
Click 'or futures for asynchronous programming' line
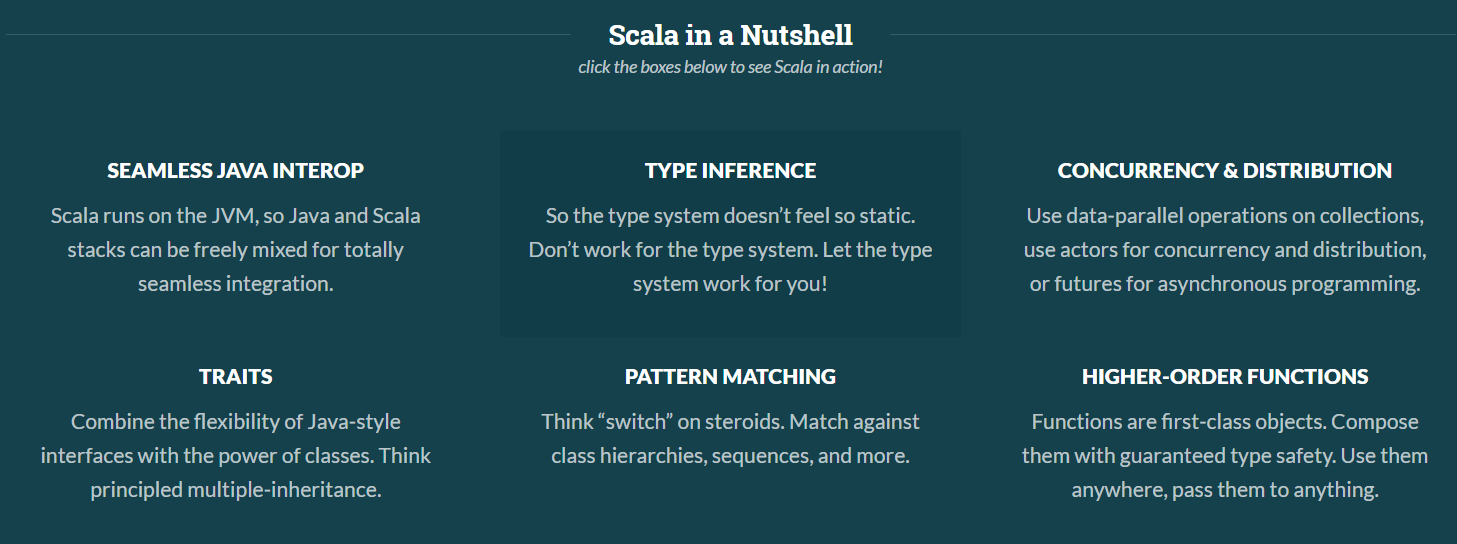coord(1224,284)
